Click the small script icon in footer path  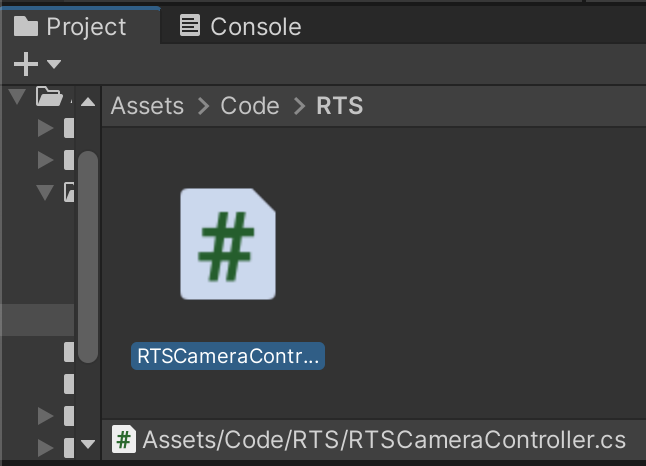coord(124,440)
